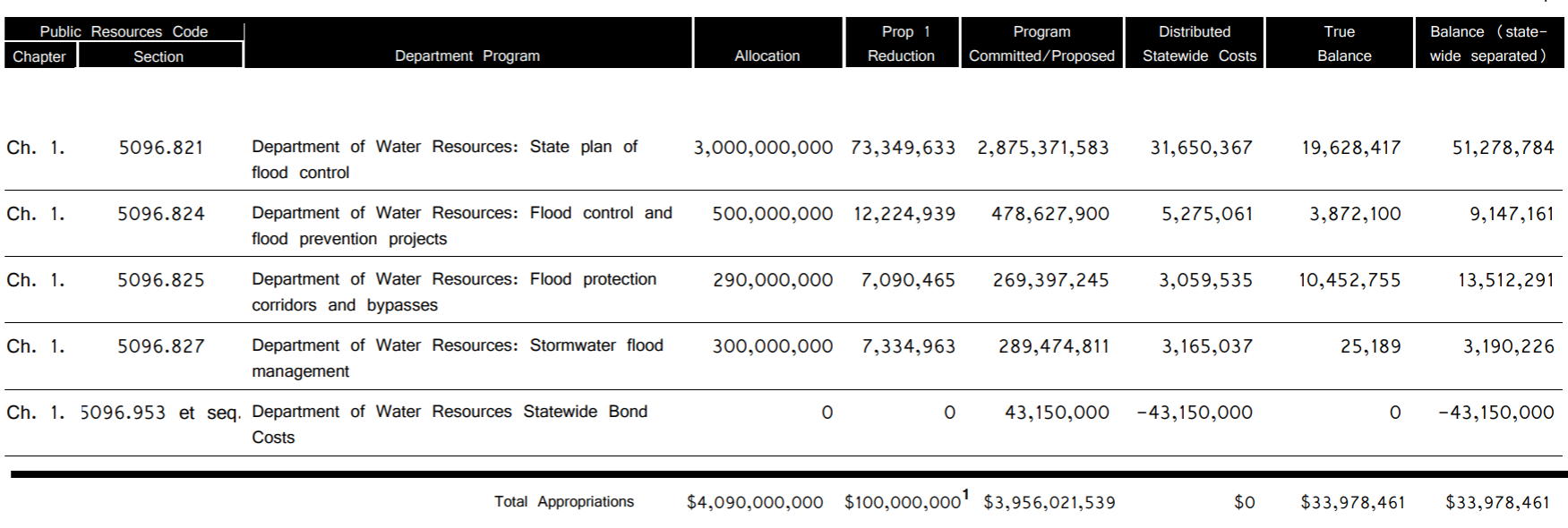The image size is (1568, 528).
Task: Click the Allocation column header
Action: pyautogui.click(x=767, y=55)
